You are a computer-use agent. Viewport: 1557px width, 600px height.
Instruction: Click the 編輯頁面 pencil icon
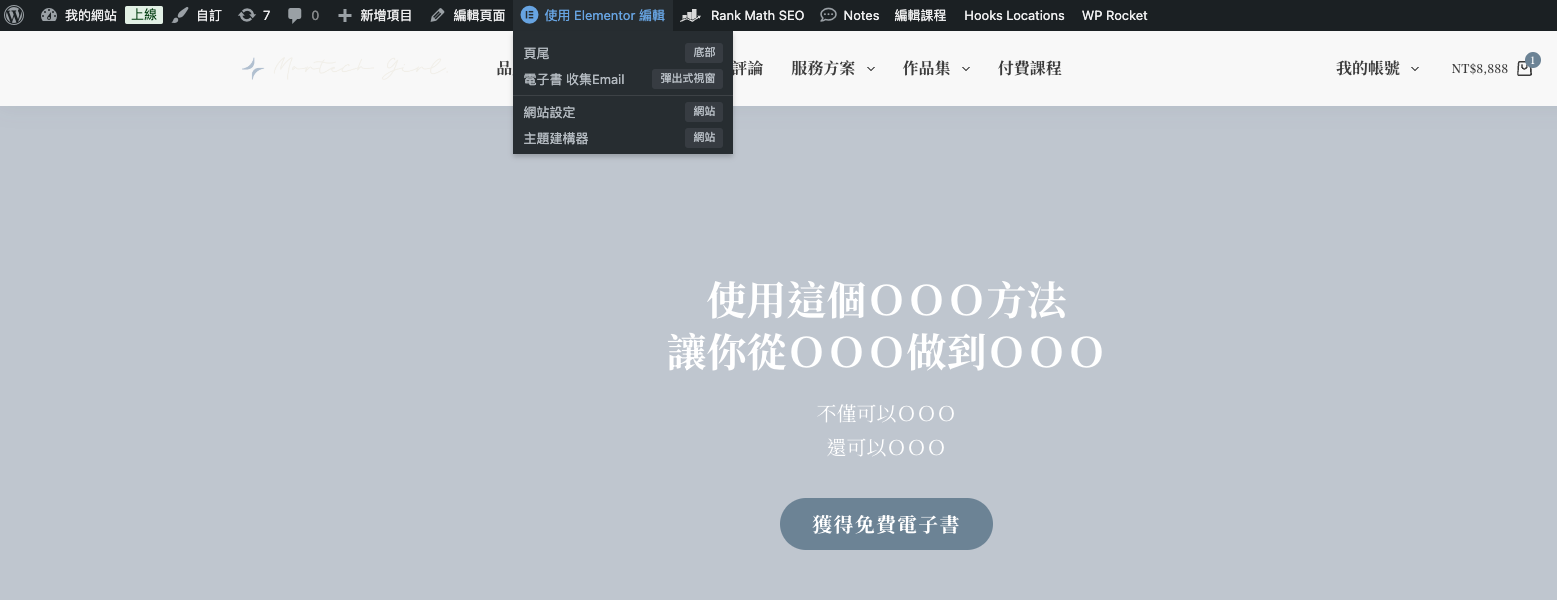tap(436, 15)
